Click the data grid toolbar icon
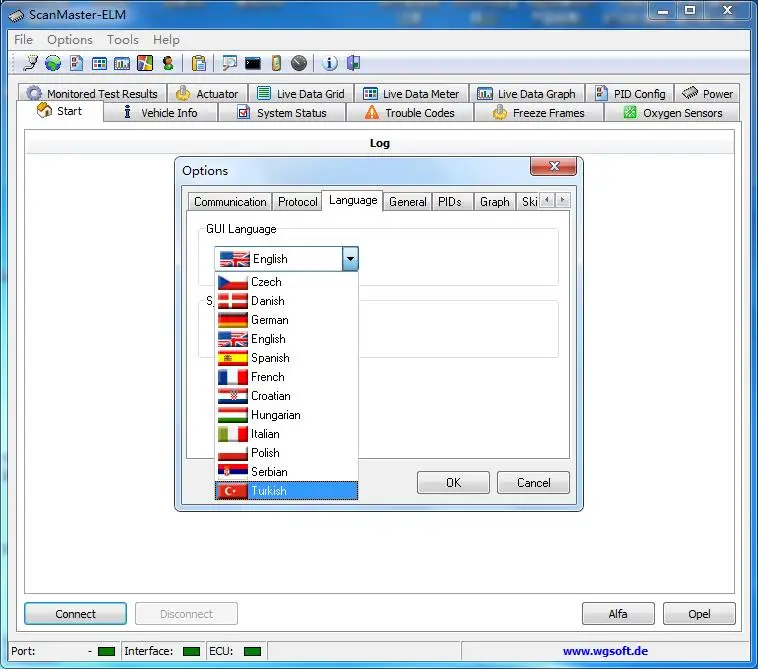 click(99, 63)
